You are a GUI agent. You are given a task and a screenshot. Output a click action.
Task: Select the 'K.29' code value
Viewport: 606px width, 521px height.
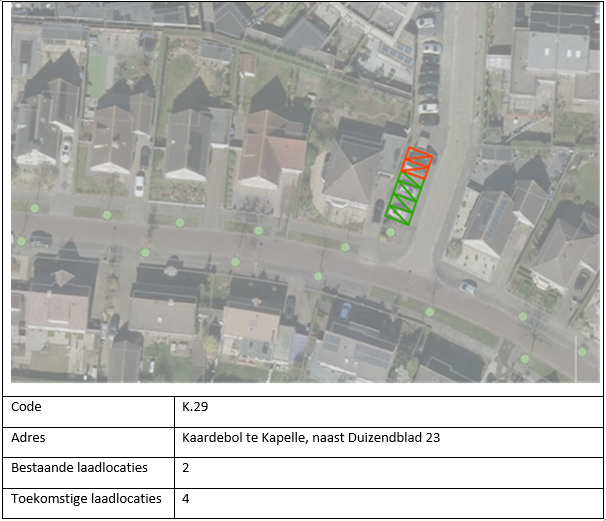click(x=195, y=408)
